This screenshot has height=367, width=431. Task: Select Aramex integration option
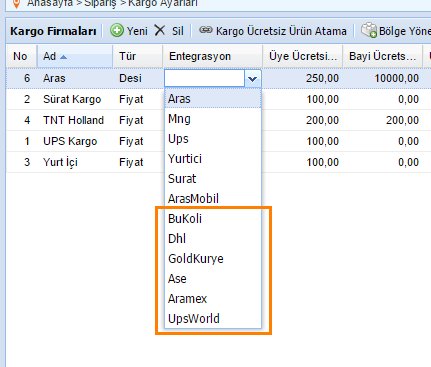click(x=213, y=299)
